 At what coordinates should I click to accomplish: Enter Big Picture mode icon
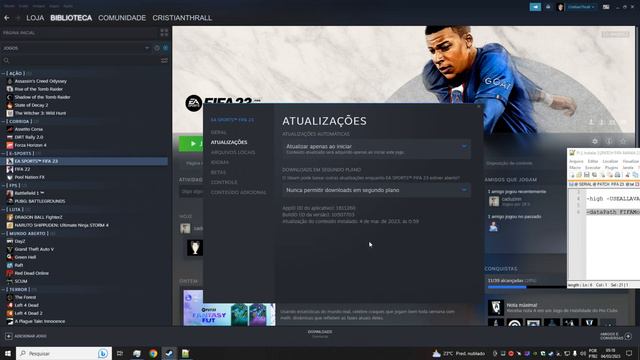point(606,7)
